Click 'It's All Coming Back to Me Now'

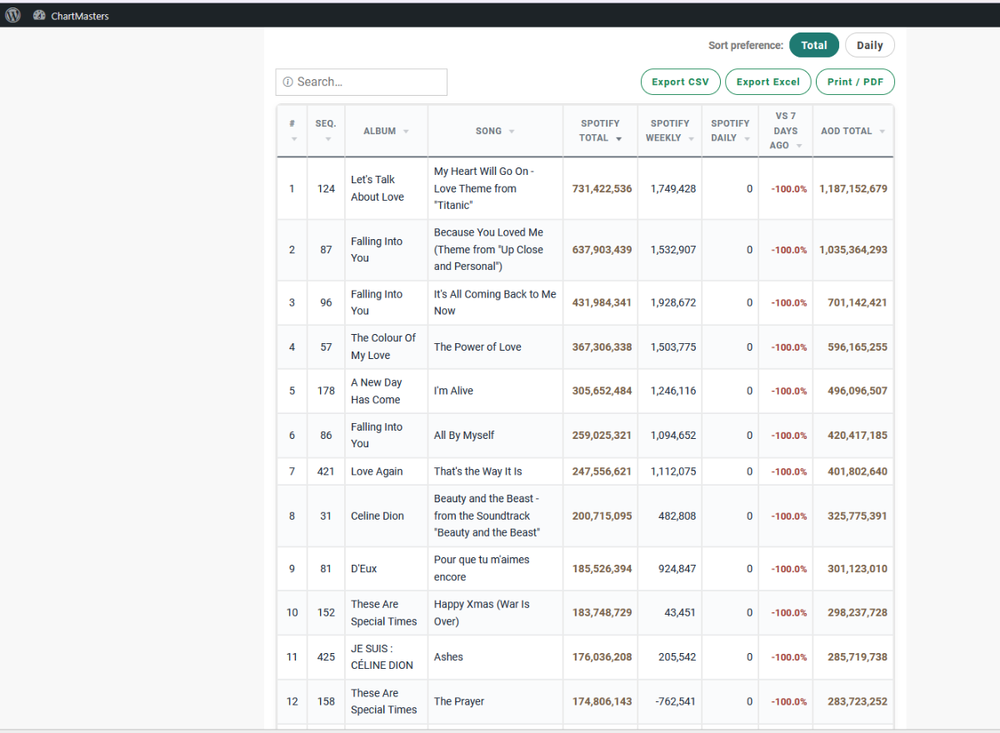pos(495,302)
